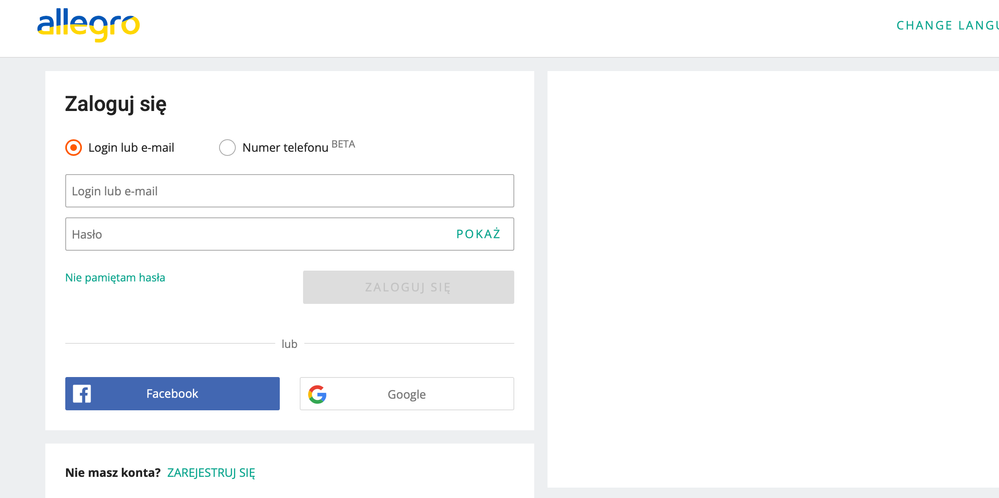Click the Google 'G' logo icon
999x498 pixels.
tap(317, 394)
